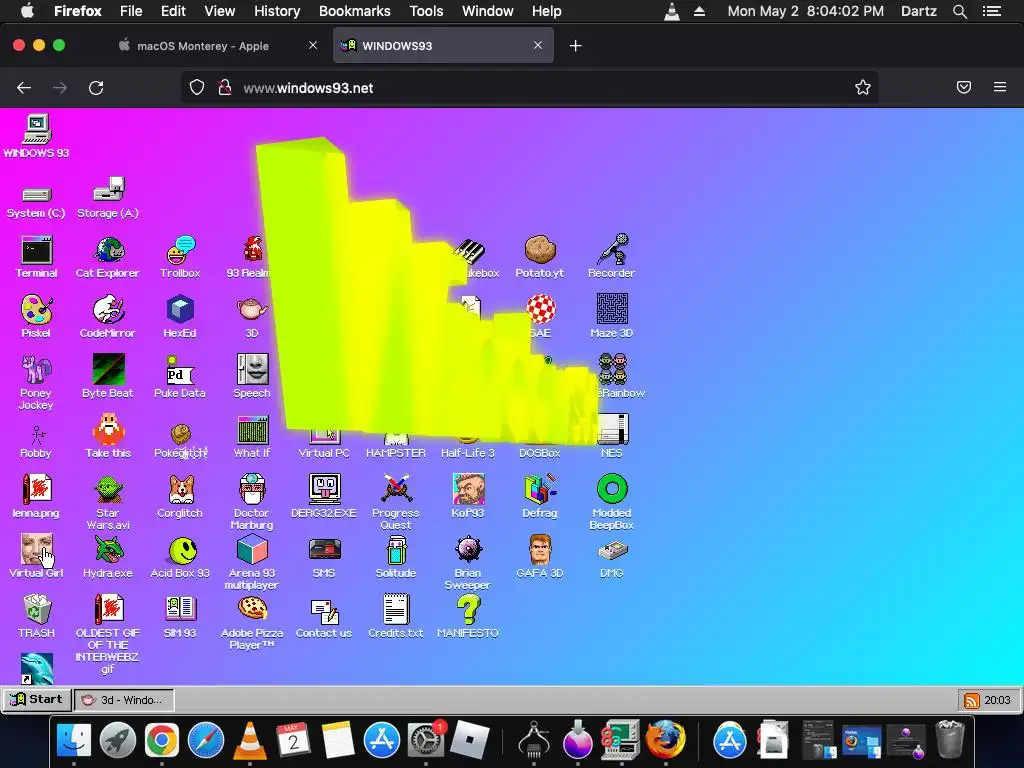Open the lenna.png image file
The height and width of the screenshot is (768, 1024).
point(36,497)
